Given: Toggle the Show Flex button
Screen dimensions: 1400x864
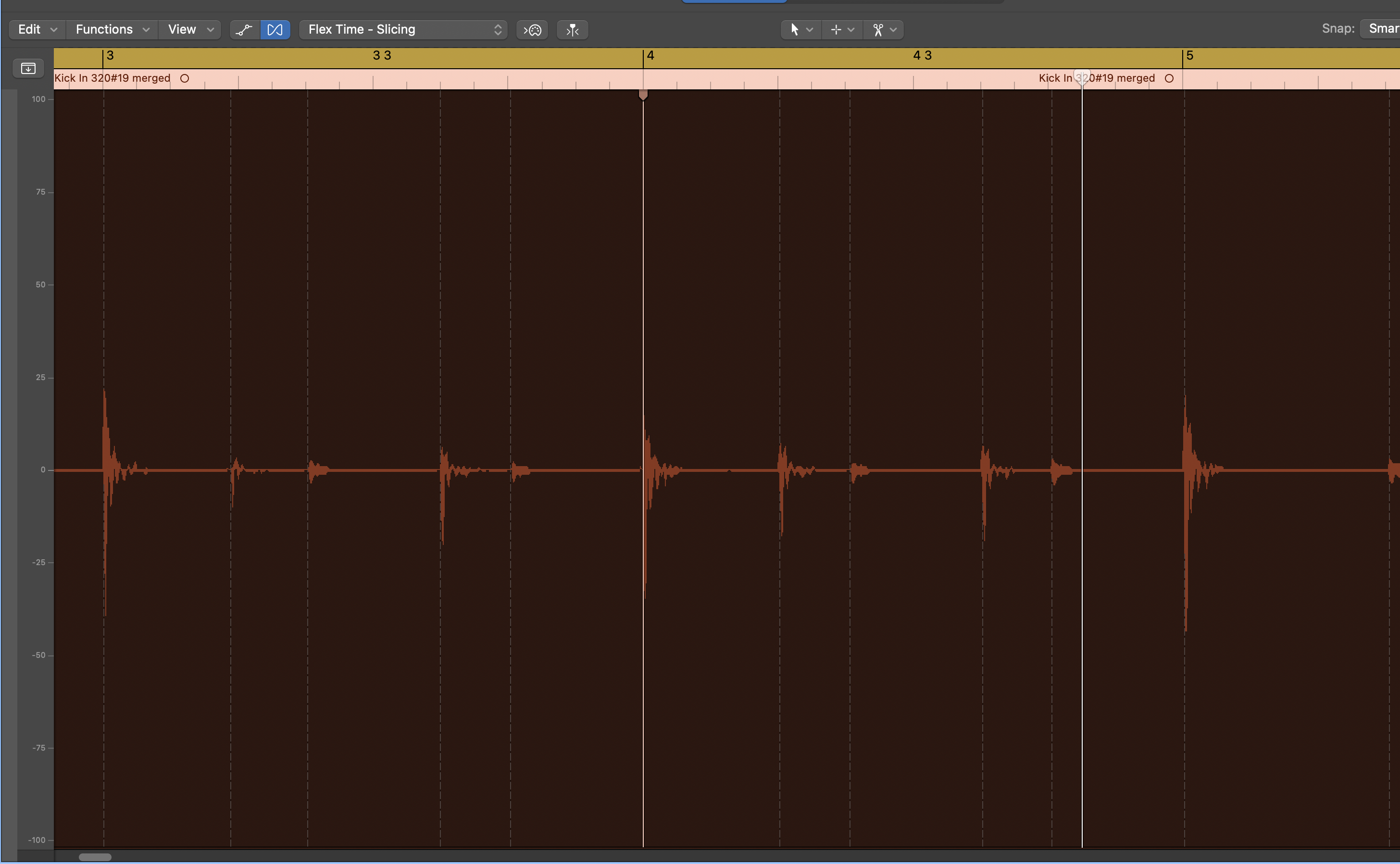Looking at the screenshot, I should [275, 30].
